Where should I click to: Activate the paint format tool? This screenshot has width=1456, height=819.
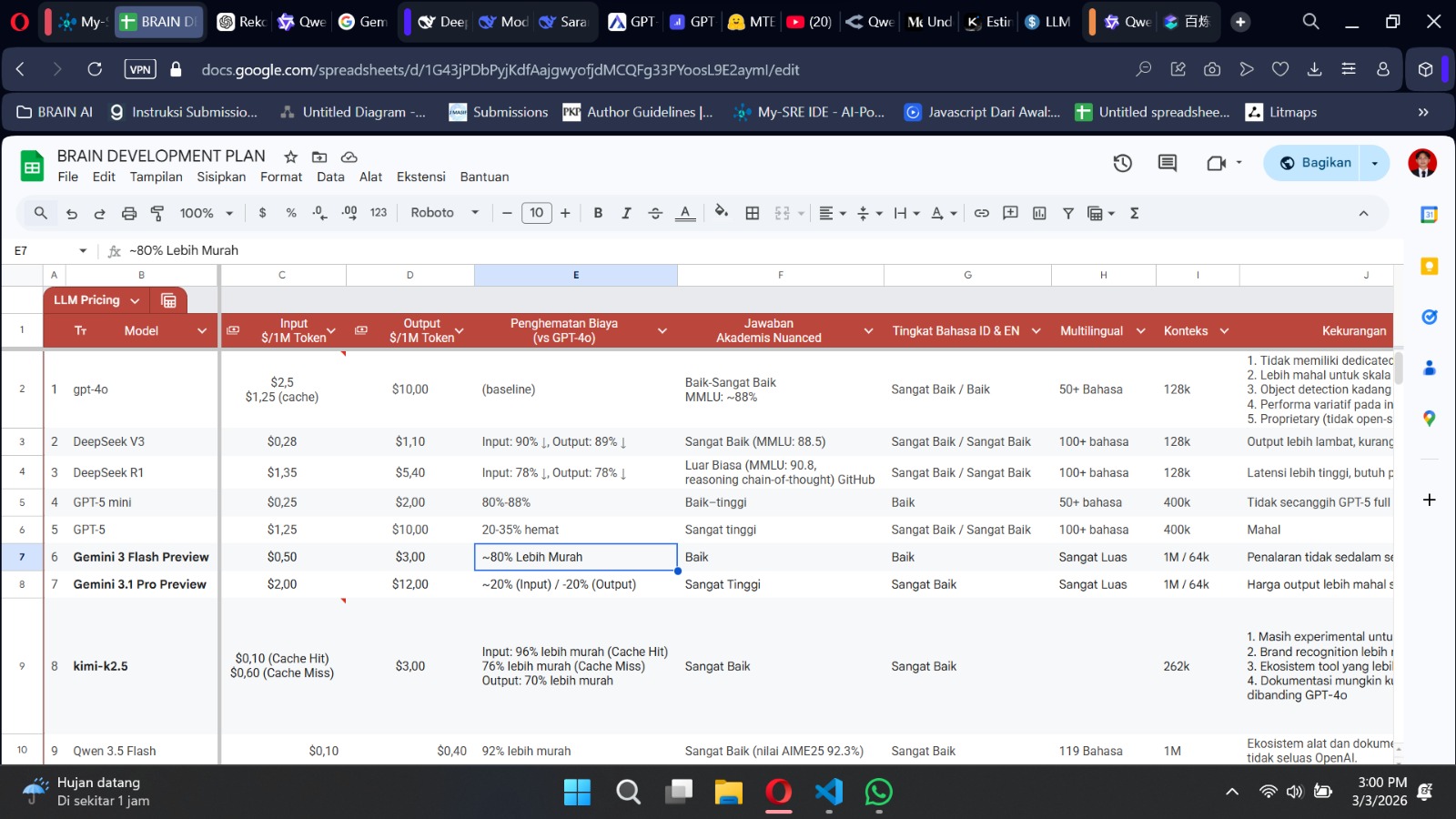(x=157, y=213)
